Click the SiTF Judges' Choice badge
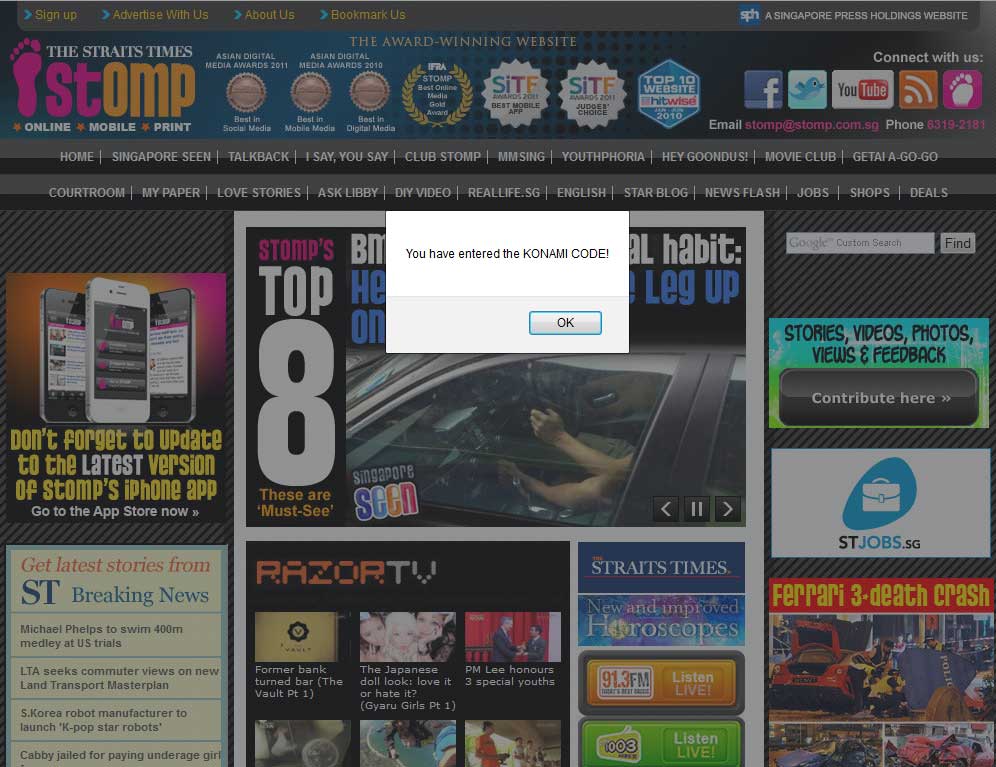996x767 pixels. tap(592, 94)
